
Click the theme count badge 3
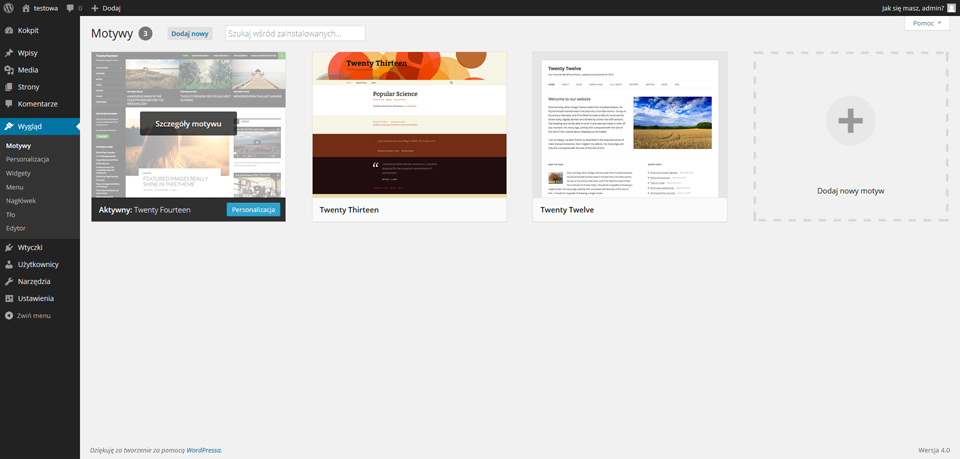[145, 34]
